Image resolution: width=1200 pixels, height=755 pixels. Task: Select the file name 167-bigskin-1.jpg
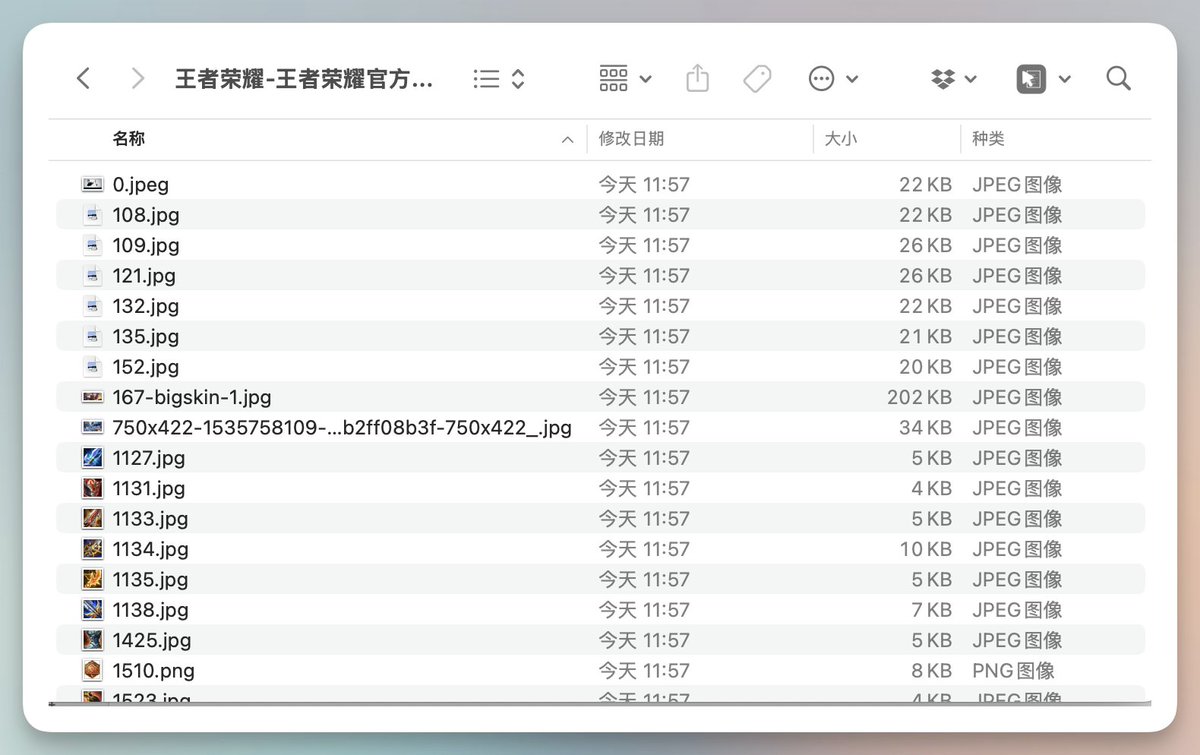pyautogui.click(x=192, y=397)
